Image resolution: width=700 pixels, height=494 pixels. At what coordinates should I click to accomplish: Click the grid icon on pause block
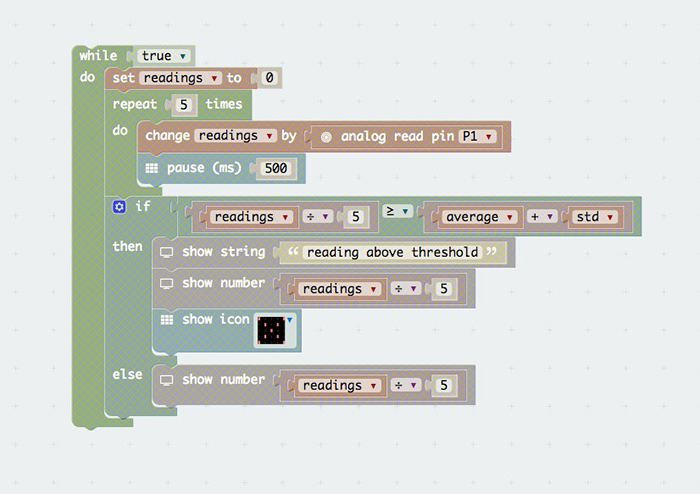coord(152,168)
